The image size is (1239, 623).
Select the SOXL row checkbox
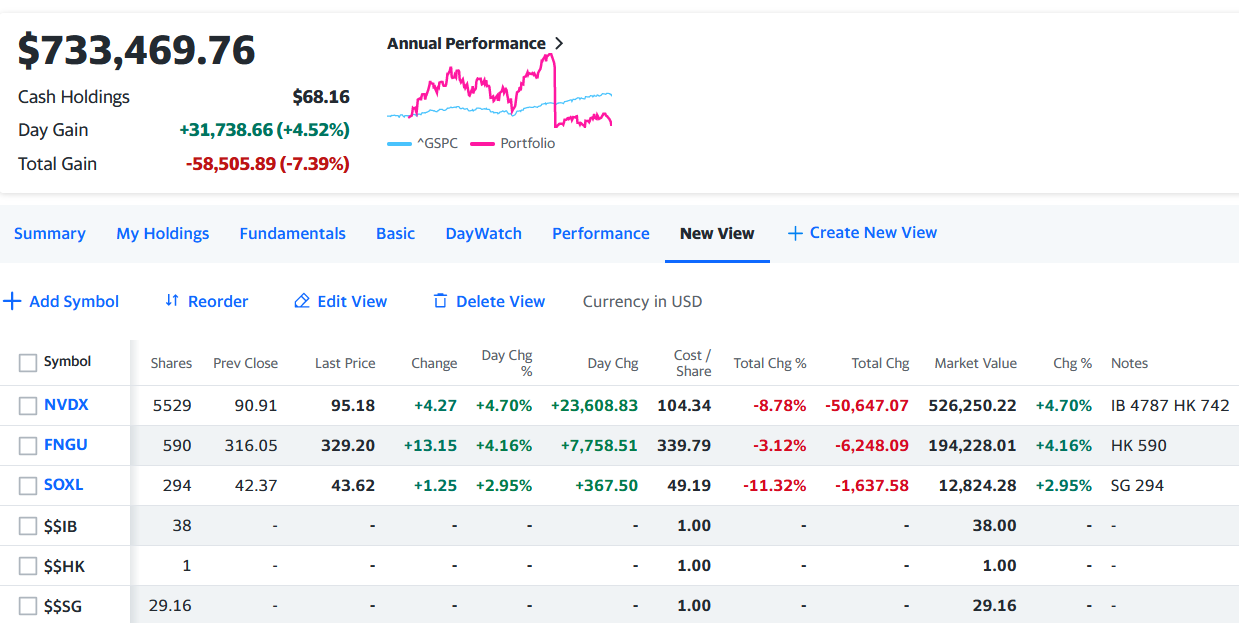click(28, 485)
